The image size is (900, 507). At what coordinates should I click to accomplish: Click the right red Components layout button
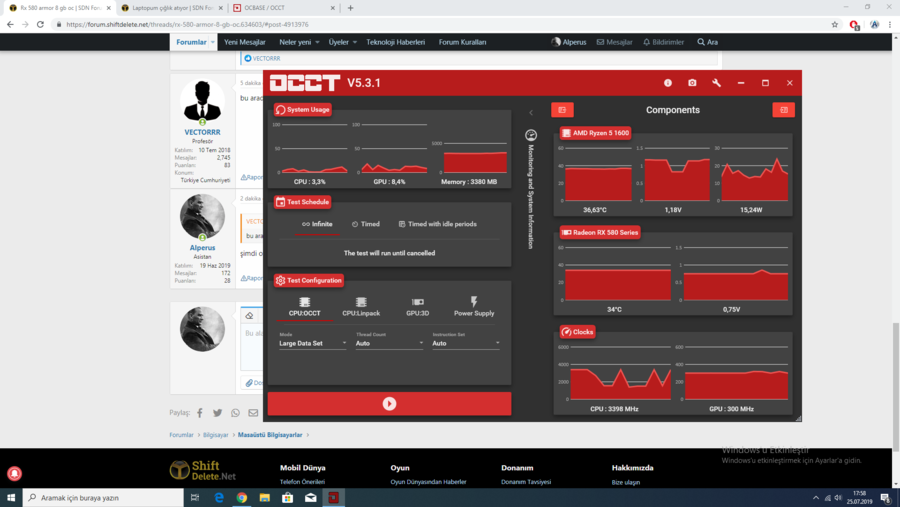tap(783, 110)
